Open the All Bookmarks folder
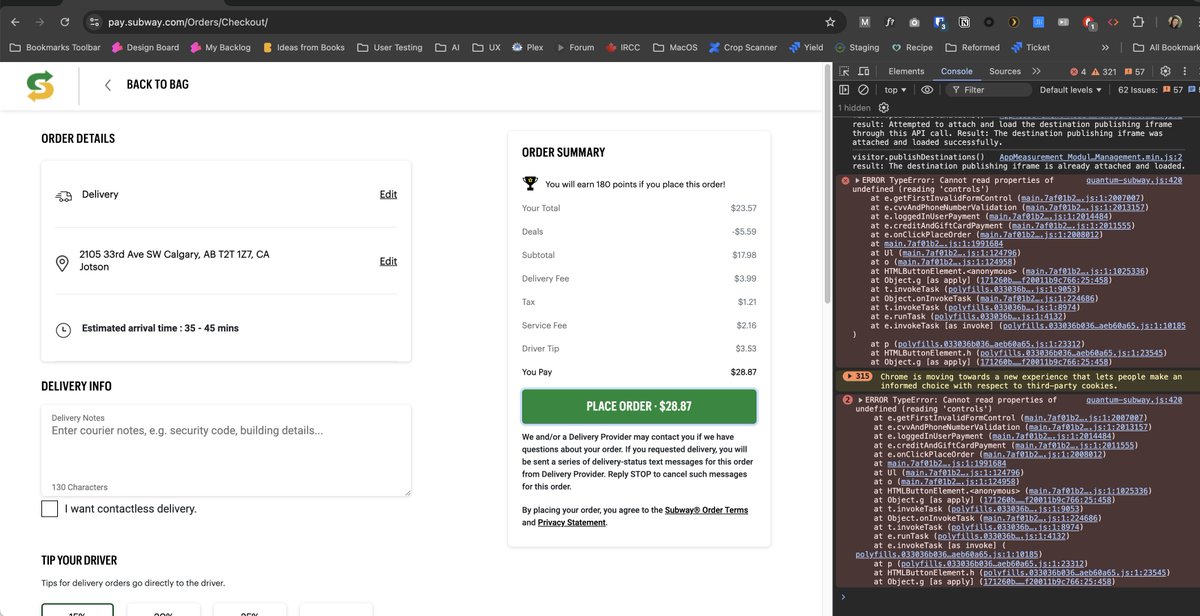The height and width of the screenshot is (616, 1200). 1165,47
